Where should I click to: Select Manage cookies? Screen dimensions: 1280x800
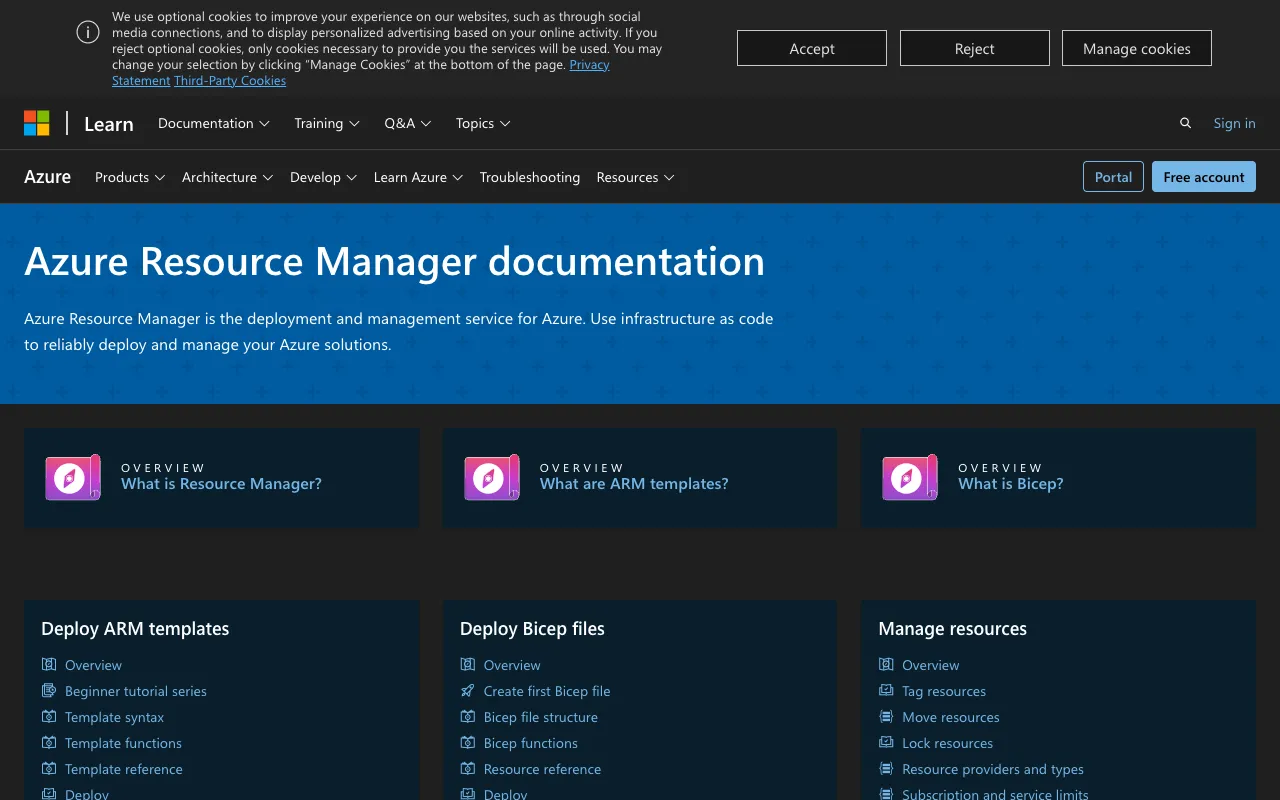coord(1136,47)
